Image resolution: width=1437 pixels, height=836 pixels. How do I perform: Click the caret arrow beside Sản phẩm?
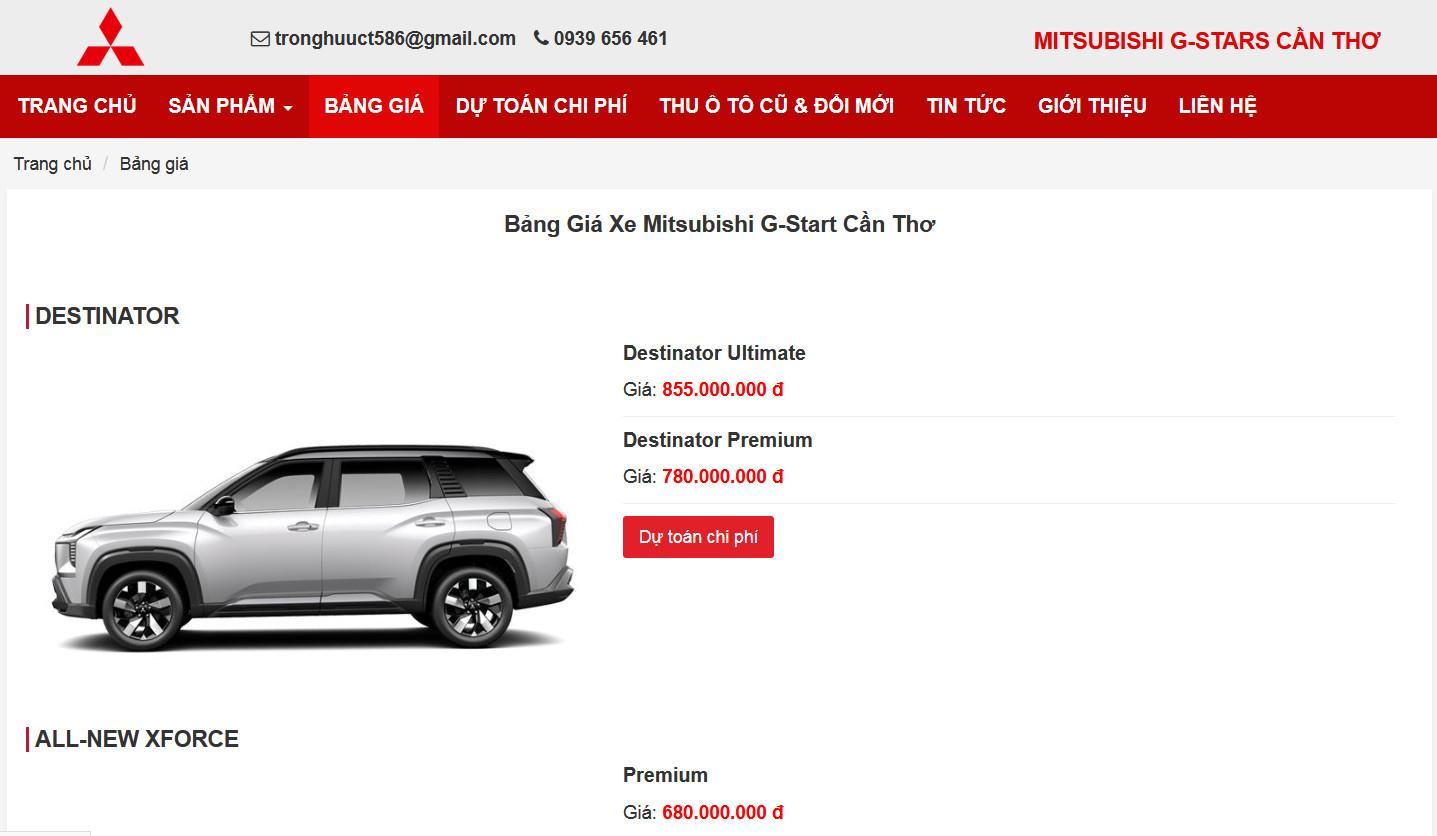(x=288, y=108)
